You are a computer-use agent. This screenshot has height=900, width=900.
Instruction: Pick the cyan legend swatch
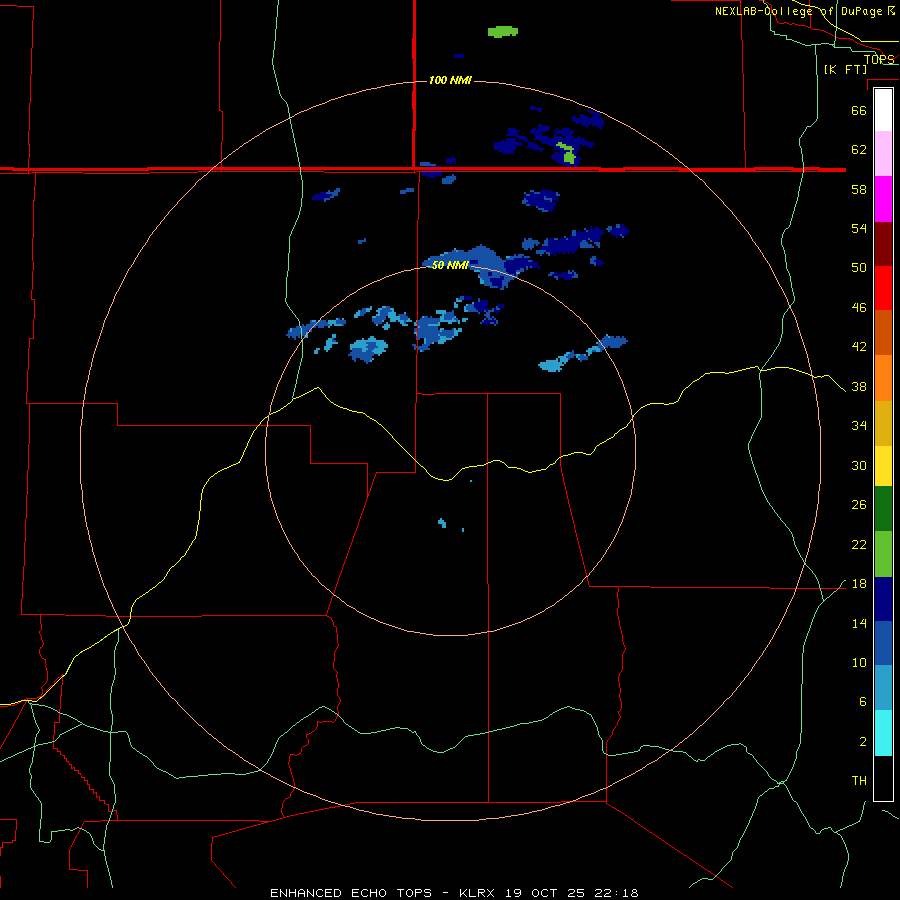point(883,733)
